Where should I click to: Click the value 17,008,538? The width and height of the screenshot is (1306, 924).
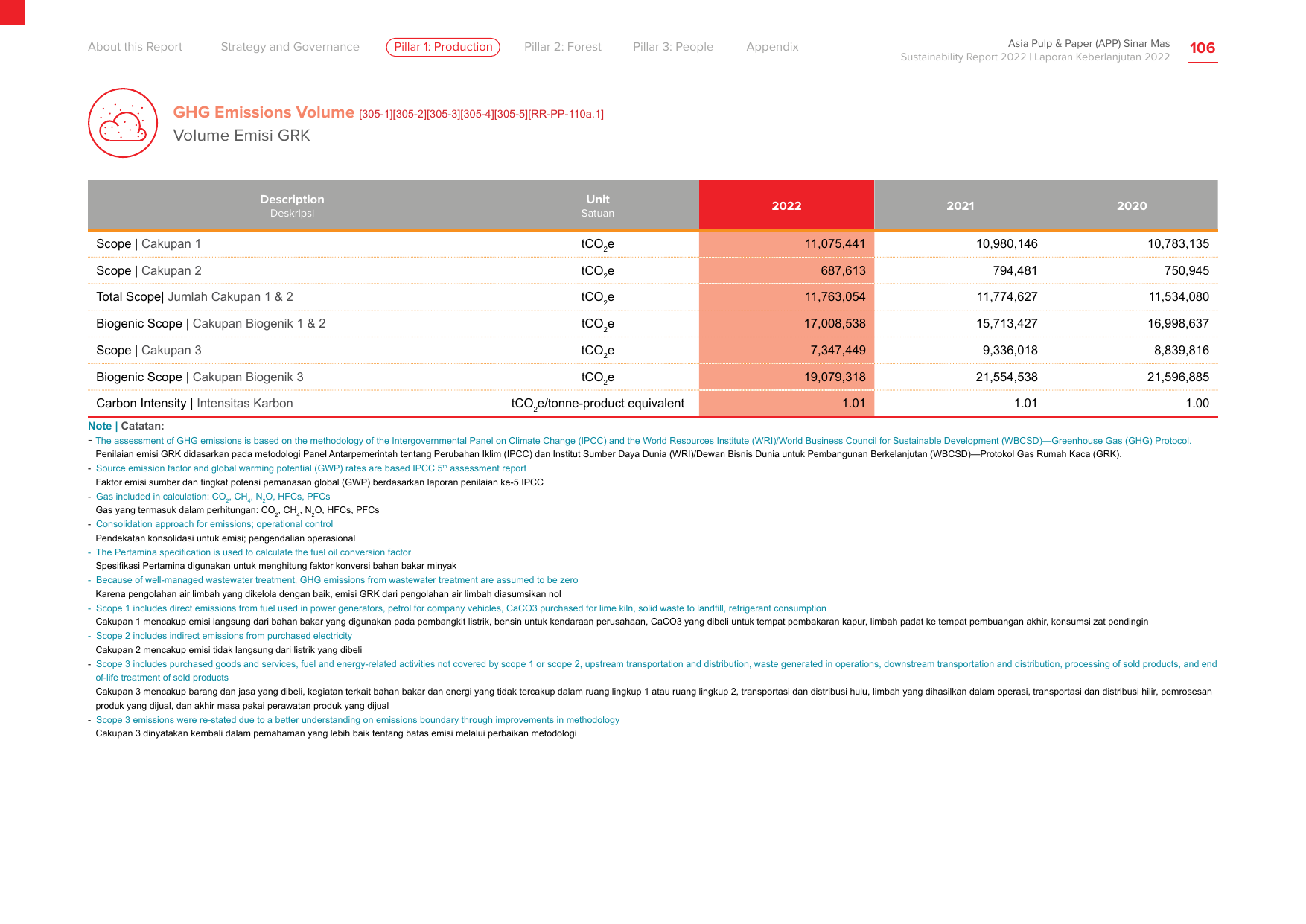click(x=835, y=324)
